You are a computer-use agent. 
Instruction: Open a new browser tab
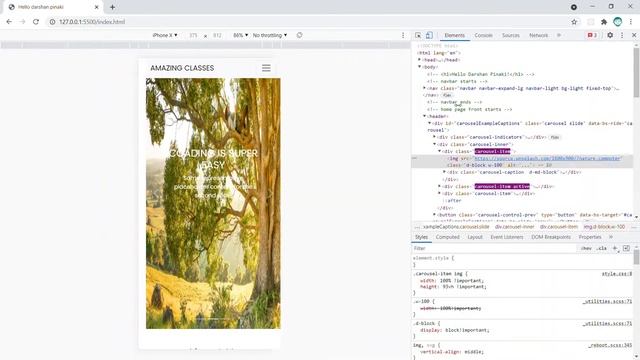pyautogui.click(x=112, y=7)
